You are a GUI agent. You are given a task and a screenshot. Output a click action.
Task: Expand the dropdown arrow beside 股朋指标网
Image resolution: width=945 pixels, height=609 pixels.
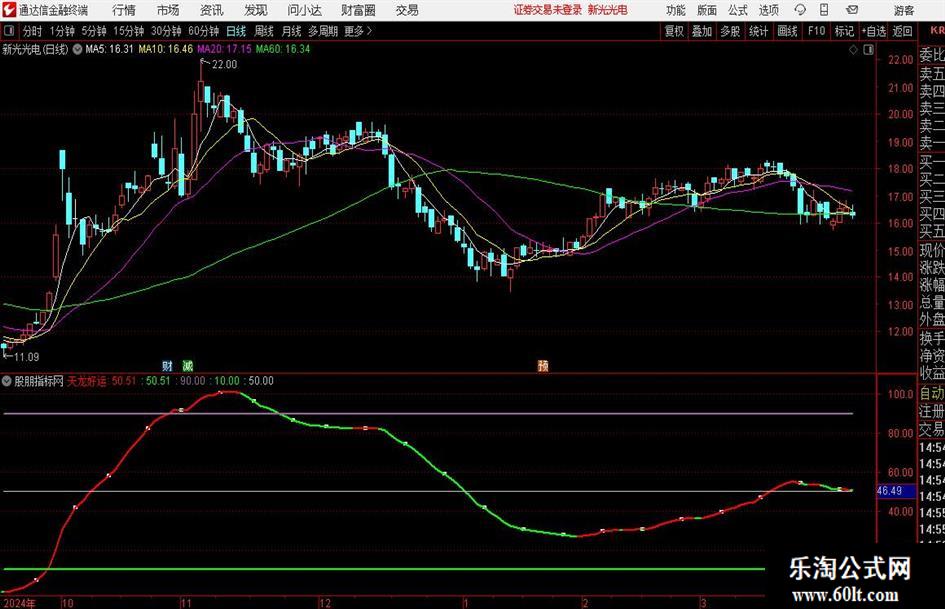[x=7, y=381]
